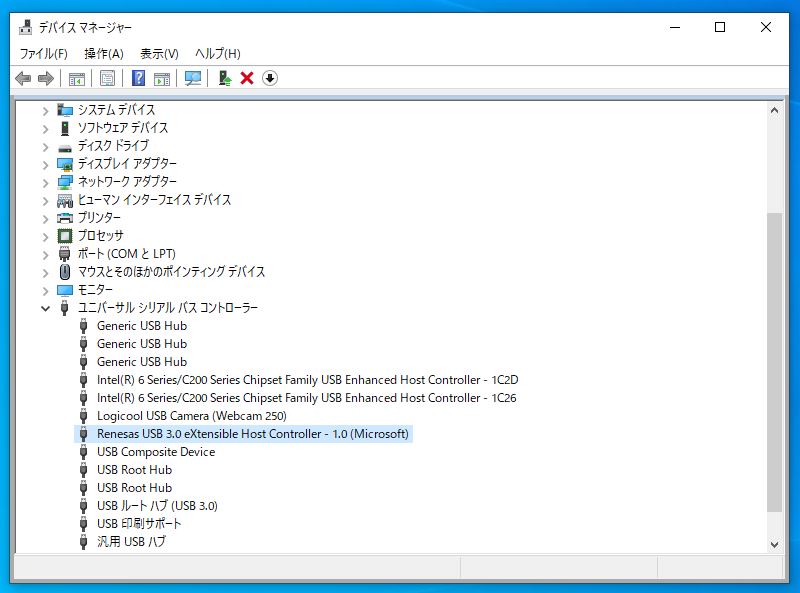Click the Device Manager title bar icon
This screenshot has height=593, width=800.
click(x=26, y=27)
